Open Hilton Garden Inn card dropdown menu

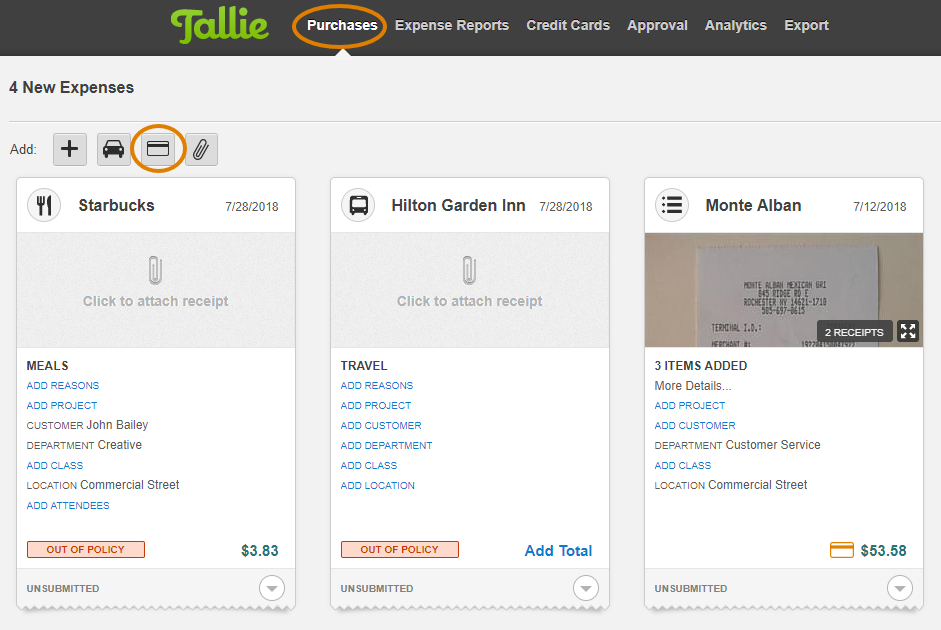click(x=586, y=588)
